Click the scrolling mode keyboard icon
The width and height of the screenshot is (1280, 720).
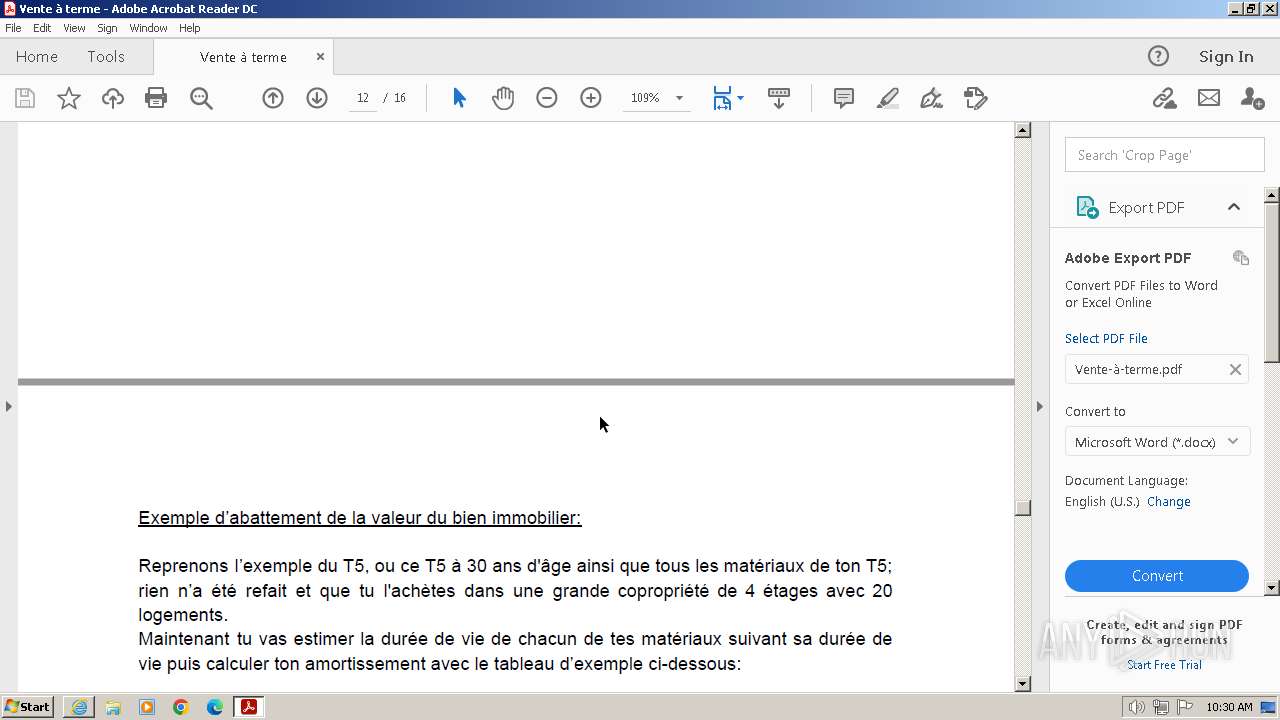tap(779, 98)
